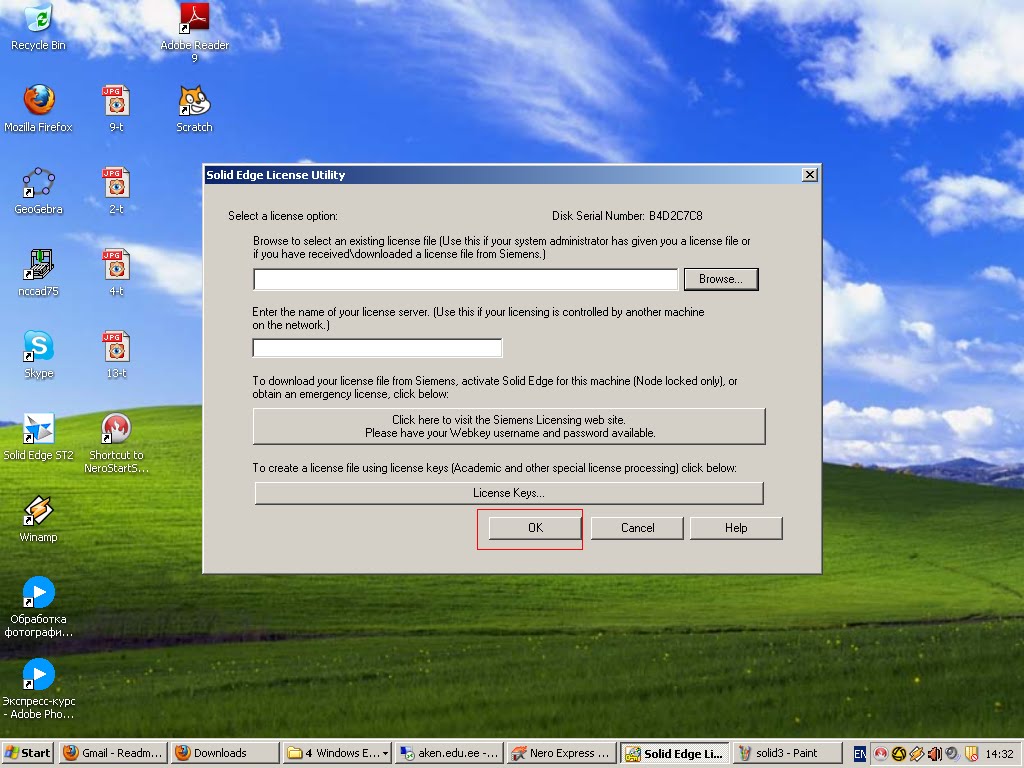The height and width of the screenshot is (768, 1024).
Task: Click the license file path input field
Action: [x=466, y=279]
